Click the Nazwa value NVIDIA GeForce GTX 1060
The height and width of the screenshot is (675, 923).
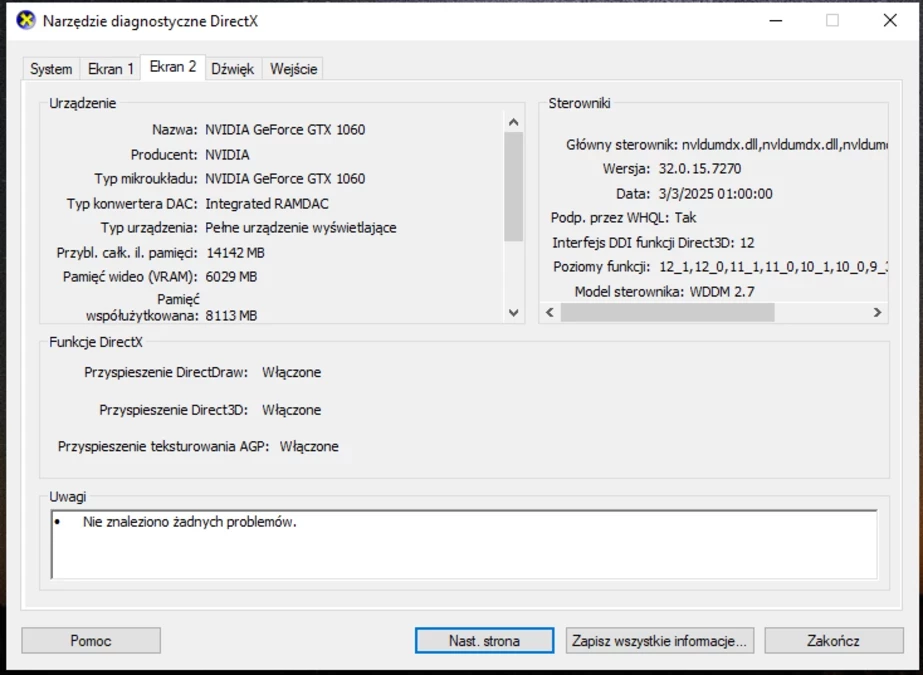click(x=285, y=130)
